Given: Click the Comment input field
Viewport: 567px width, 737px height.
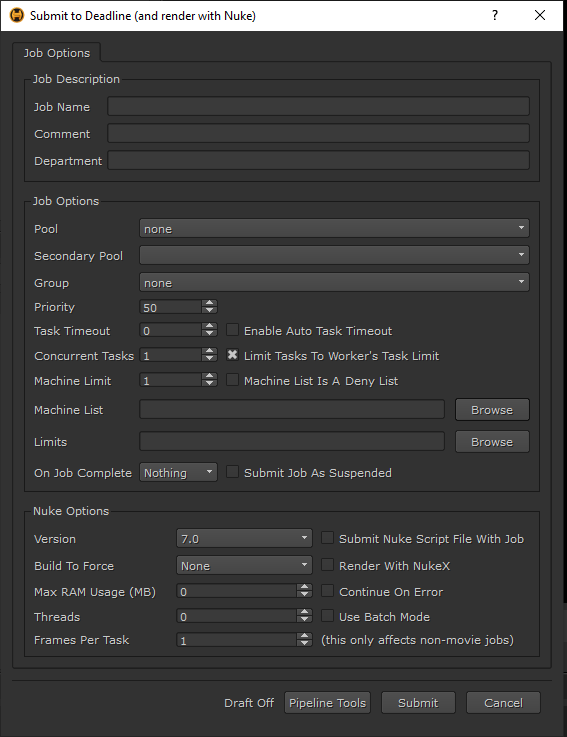Looking at the screenshot, I should coord(319,133).
